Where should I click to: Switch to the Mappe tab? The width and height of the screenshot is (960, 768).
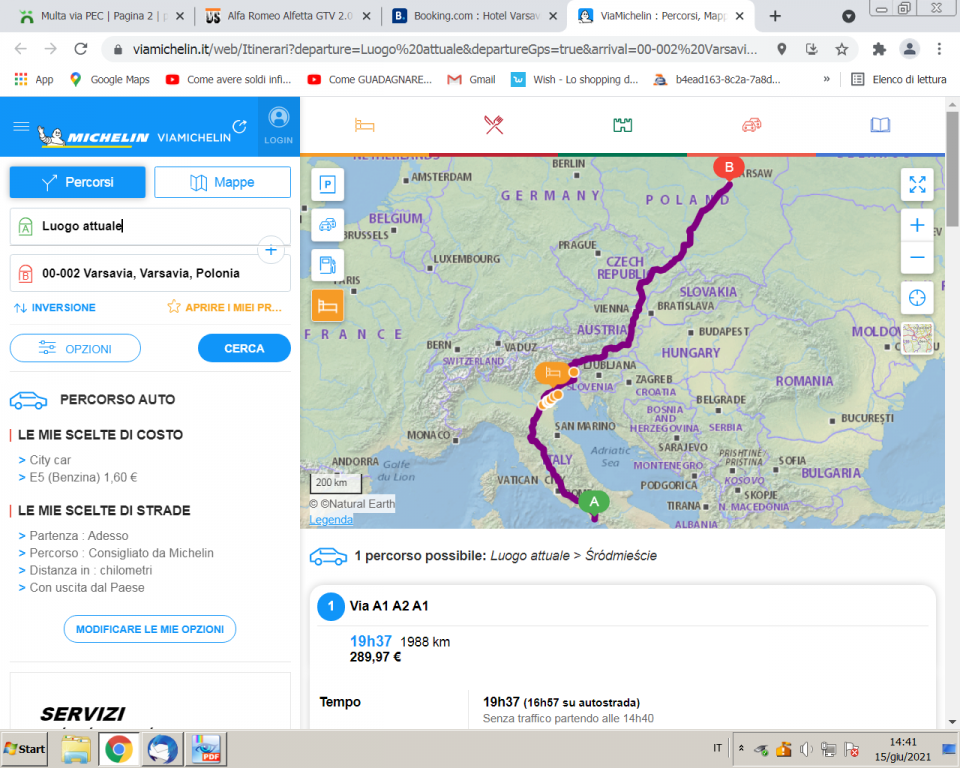[x=222, y=182]
